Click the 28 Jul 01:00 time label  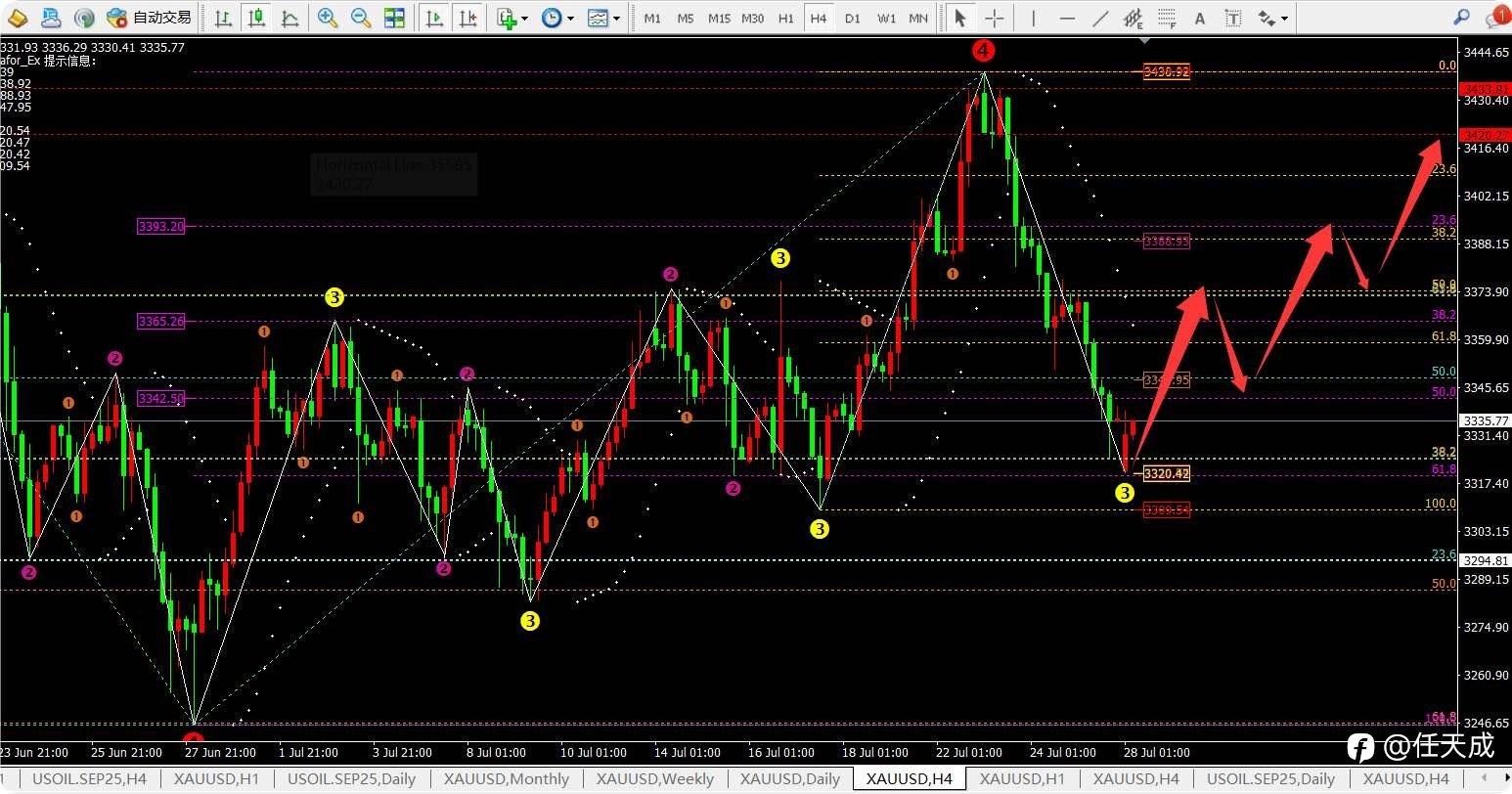(x=1156, y=753)
